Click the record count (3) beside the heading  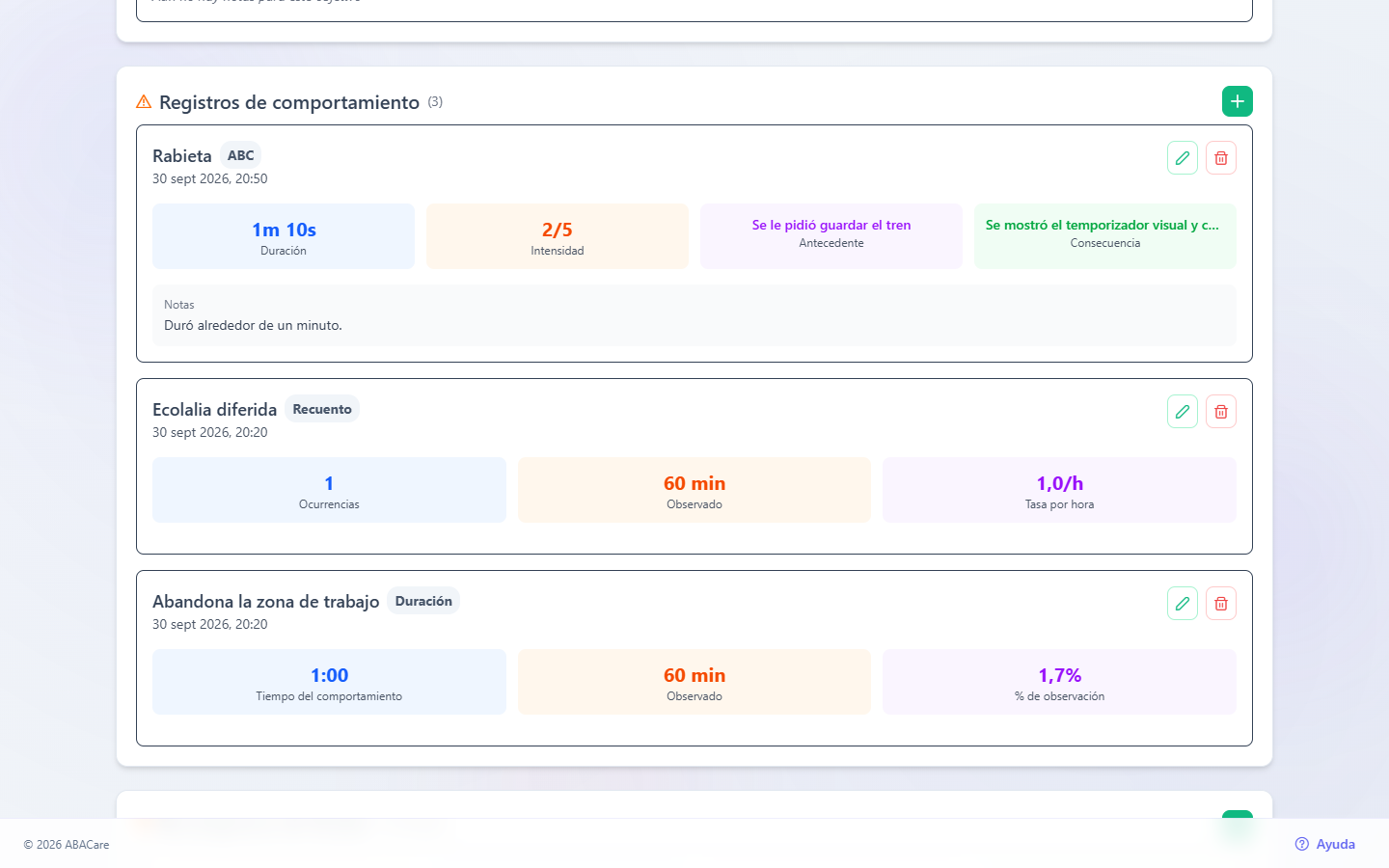(435, 101)
